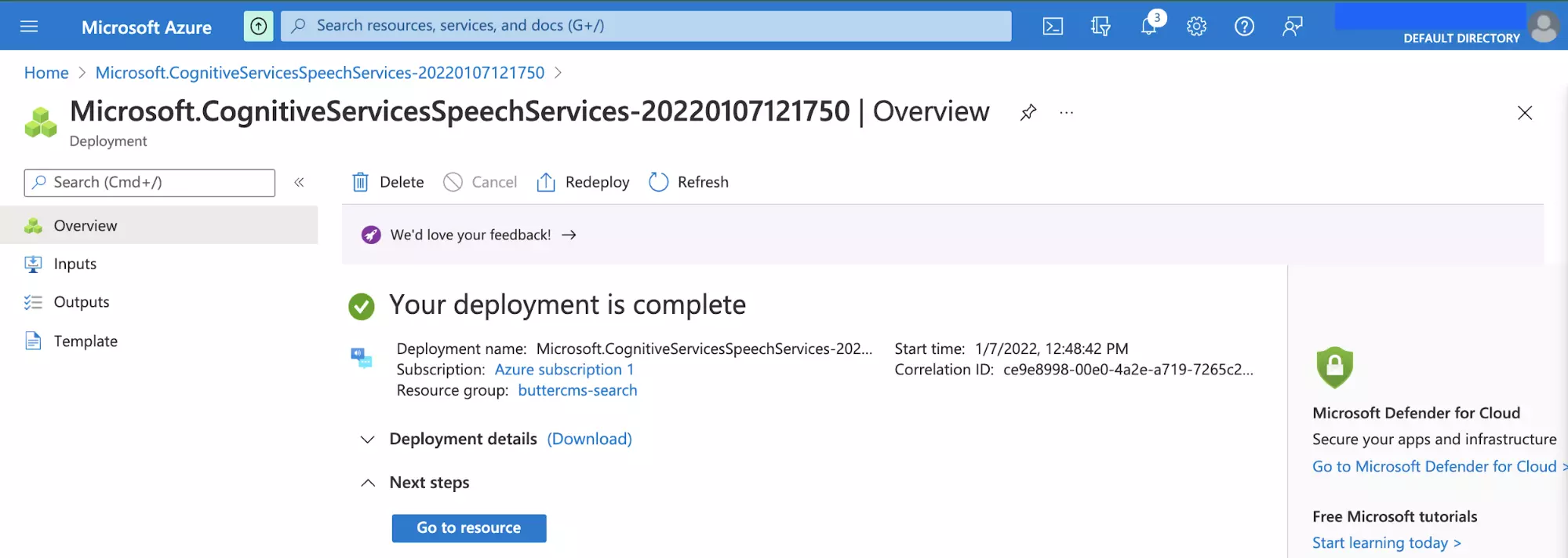Screen dimensions: 1568x558
Task: Click the Go to resource button
Action: tap(469, 528)
